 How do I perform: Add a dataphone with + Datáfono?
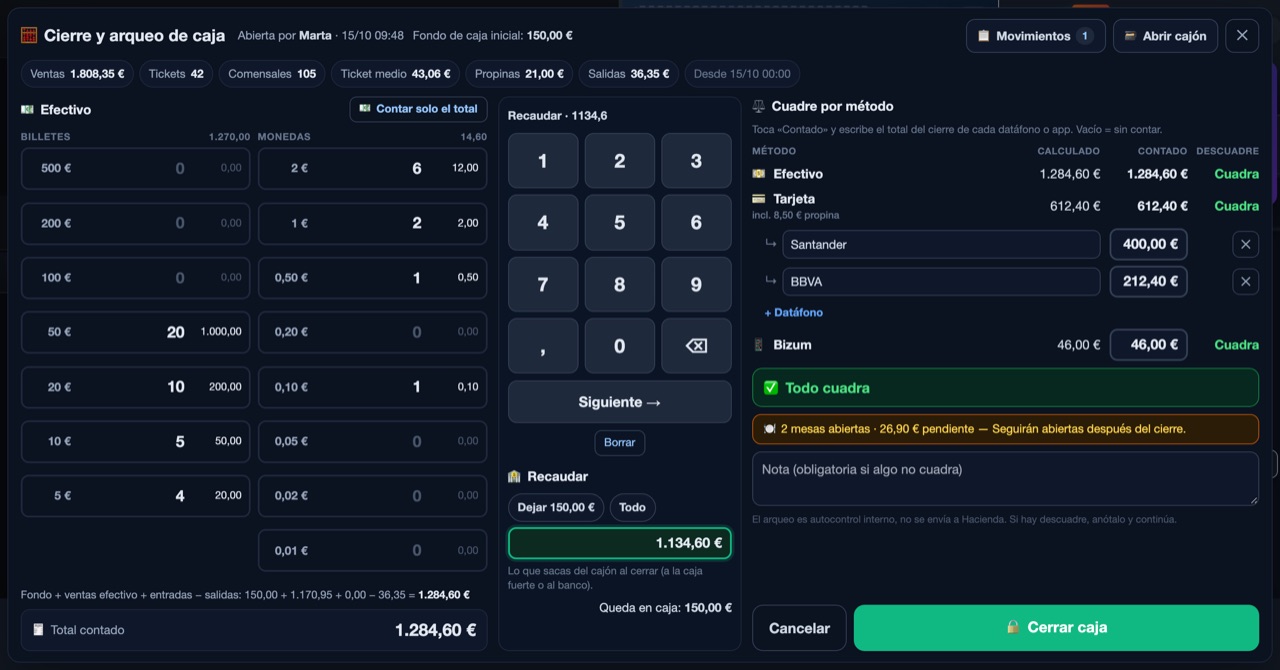(x=794, y=313)
